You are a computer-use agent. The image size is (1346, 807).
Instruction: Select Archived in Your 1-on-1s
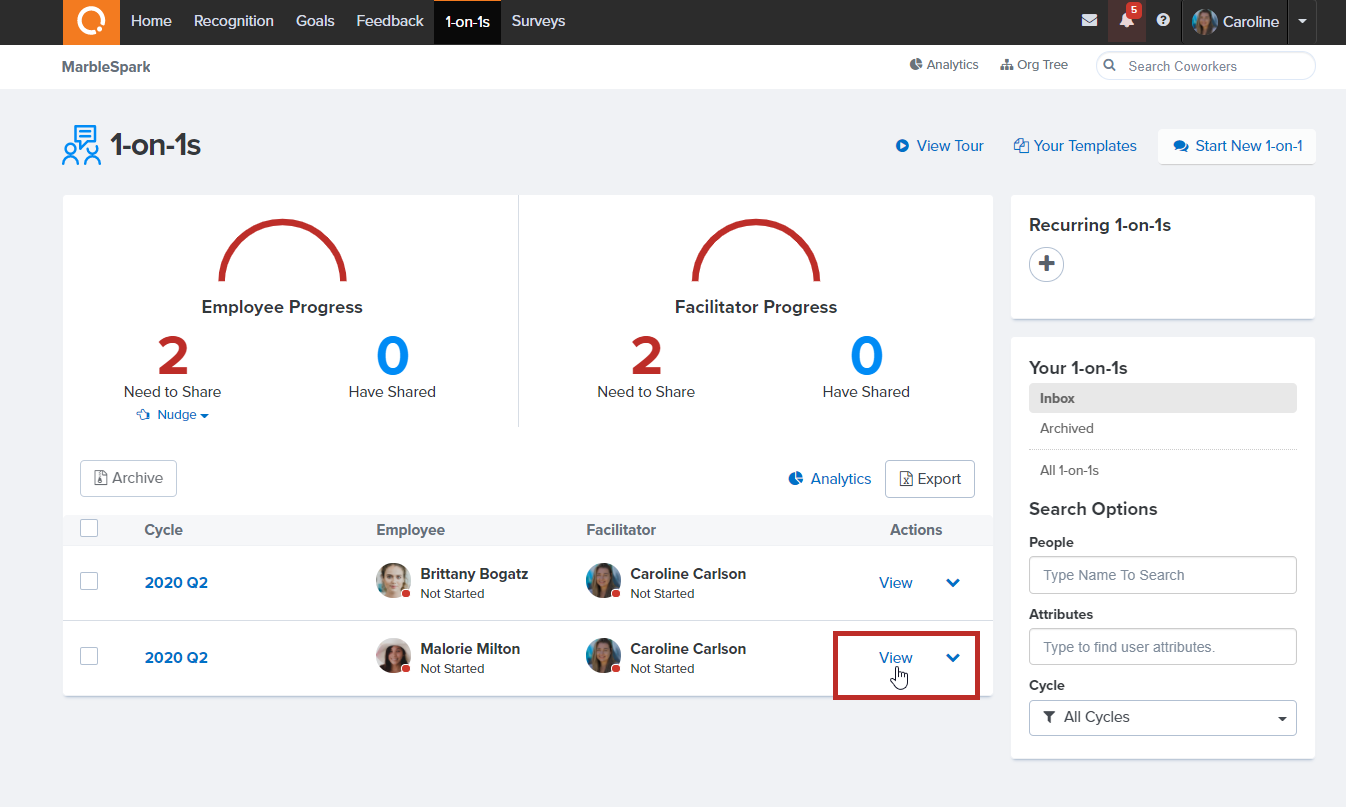tap(1067, 428)
